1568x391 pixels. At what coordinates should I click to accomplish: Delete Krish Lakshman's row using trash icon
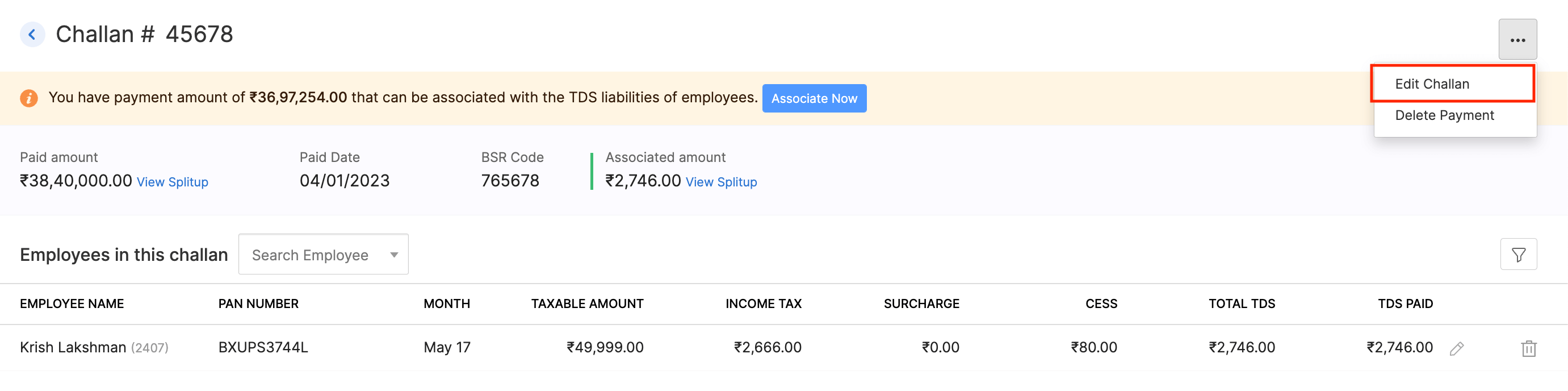pos(1528,348)
